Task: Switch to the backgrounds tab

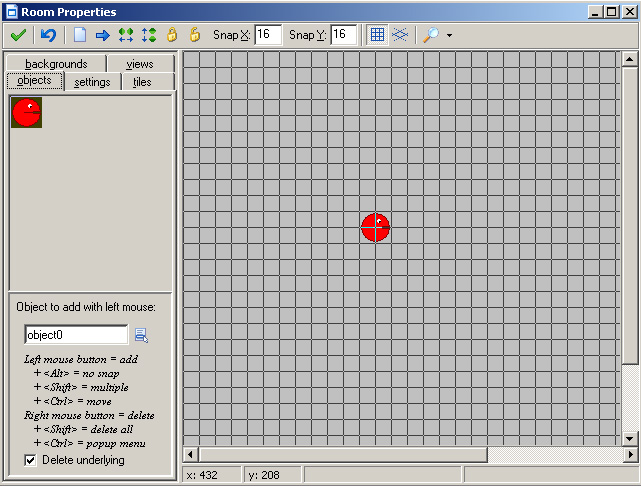Action: 56,64
